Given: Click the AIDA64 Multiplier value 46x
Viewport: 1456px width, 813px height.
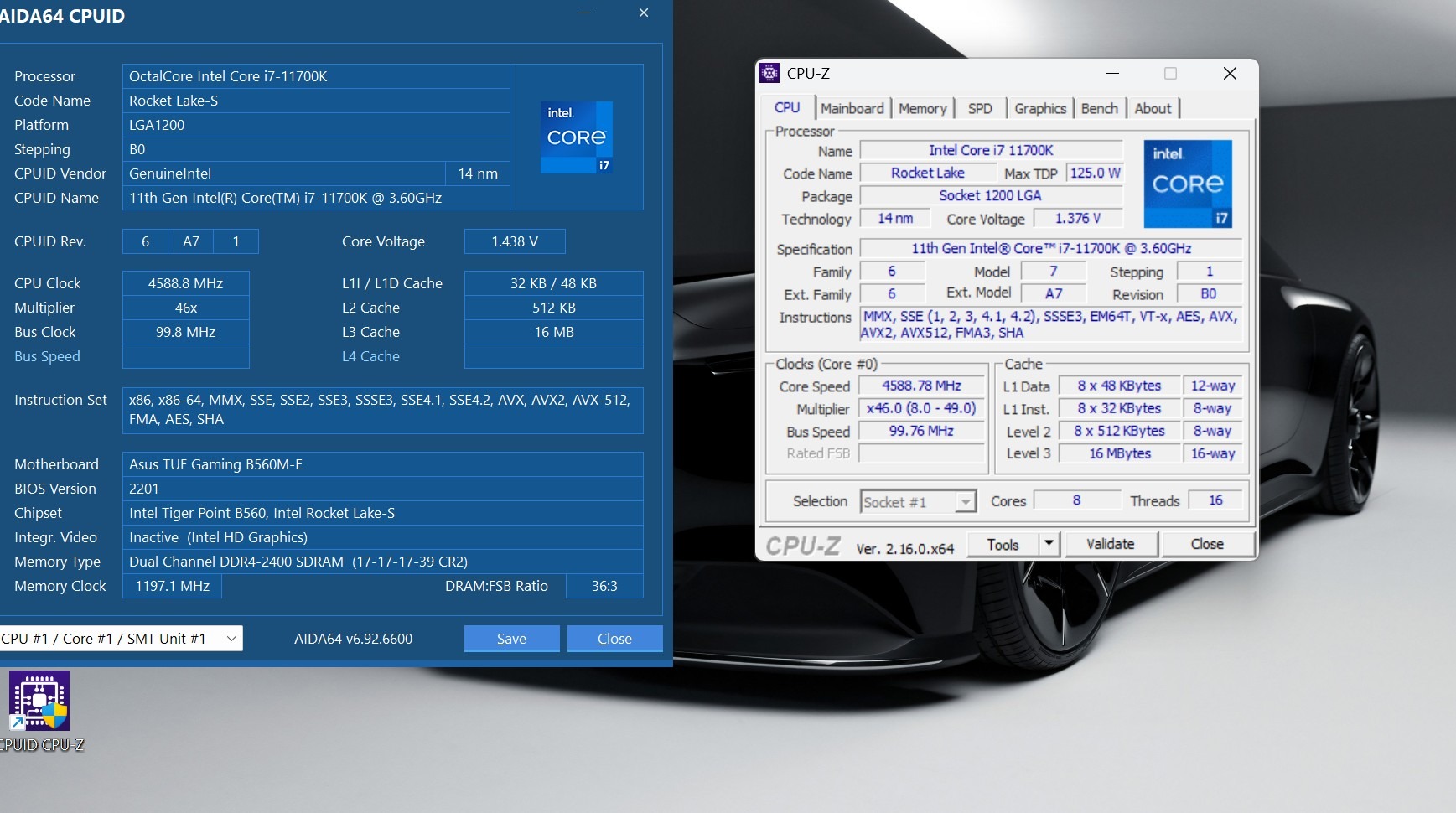Looking at the screenshot, I should point(186,308).
